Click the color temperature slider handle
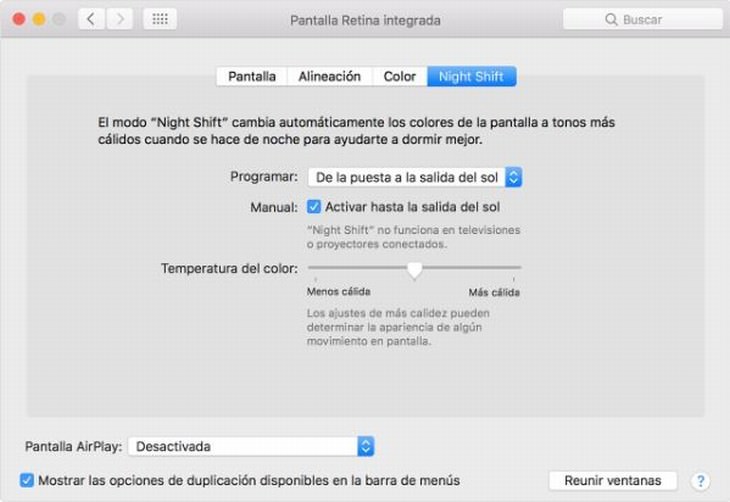This screenshot has width=730, height=502. (x=414, y=269)
